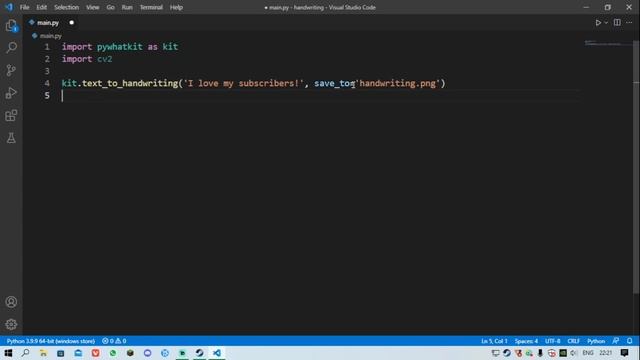Open the red Vivaldi browser taskbar icon
This screenshot has height=360, width=640.
pyautogui.click(x=96, y=353)
